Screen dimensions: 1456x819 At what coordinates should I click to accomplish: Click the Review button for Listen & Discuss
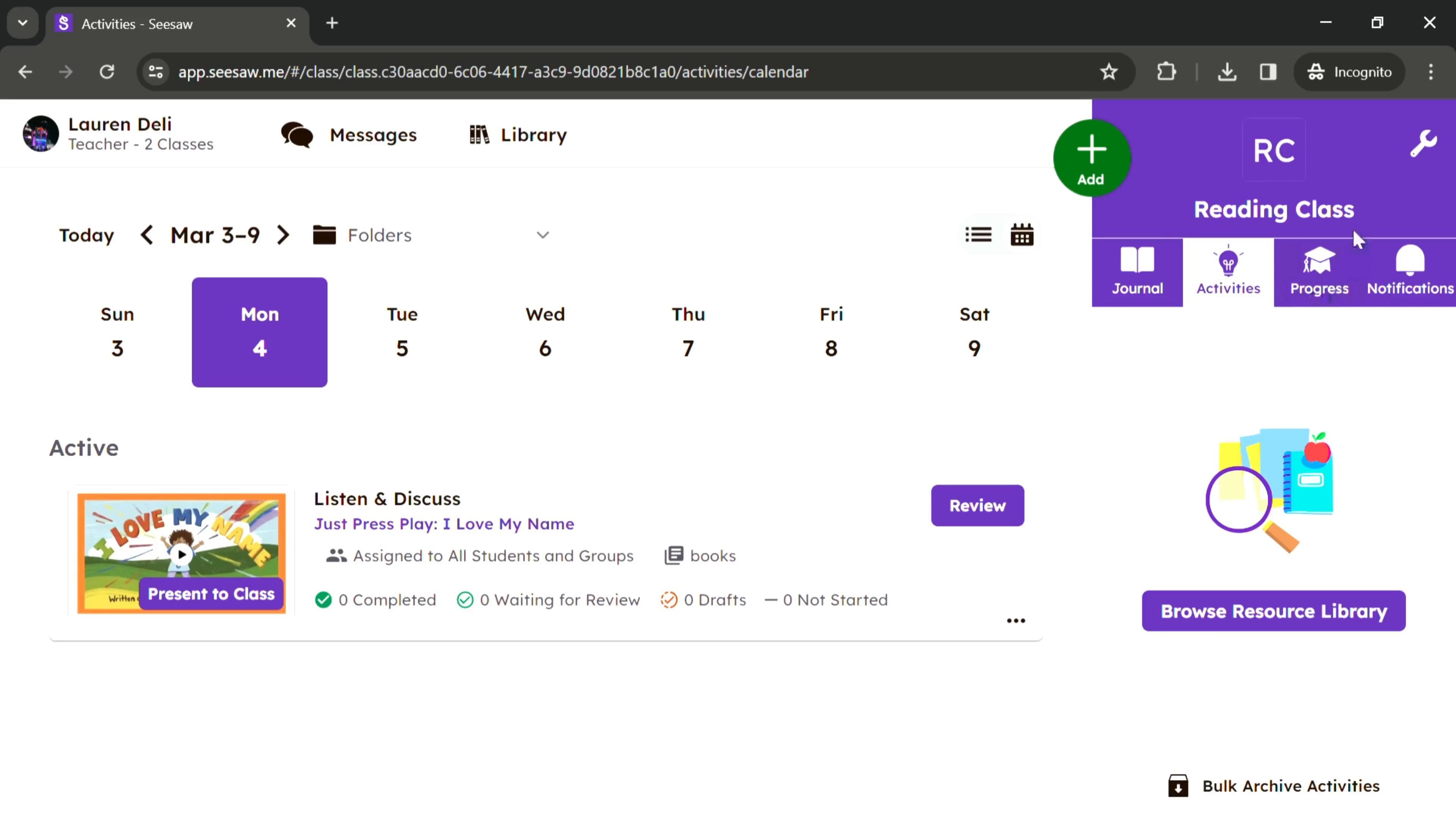click(977, 505)
